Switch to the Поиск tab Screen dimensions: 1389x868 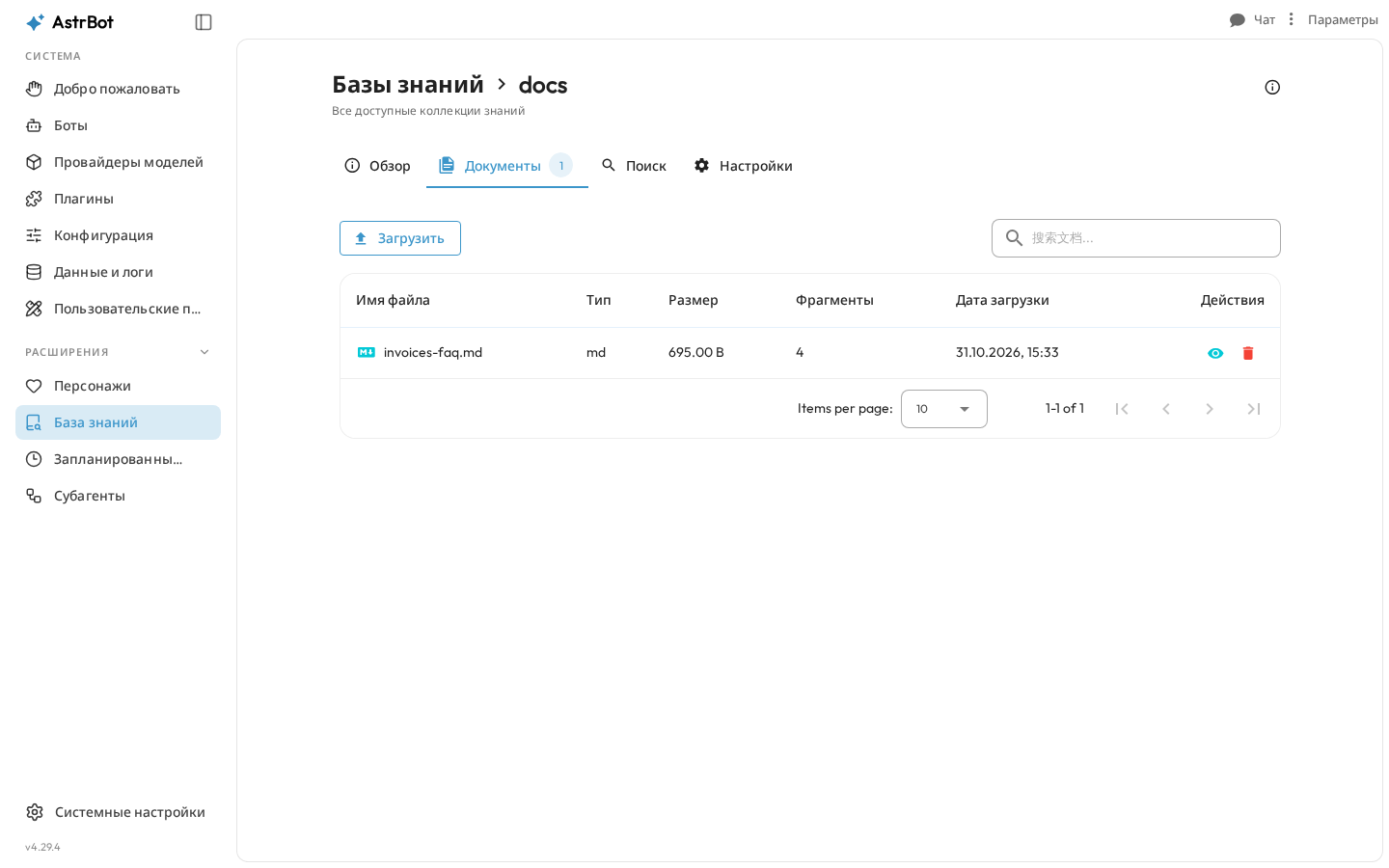pos(634,166)
